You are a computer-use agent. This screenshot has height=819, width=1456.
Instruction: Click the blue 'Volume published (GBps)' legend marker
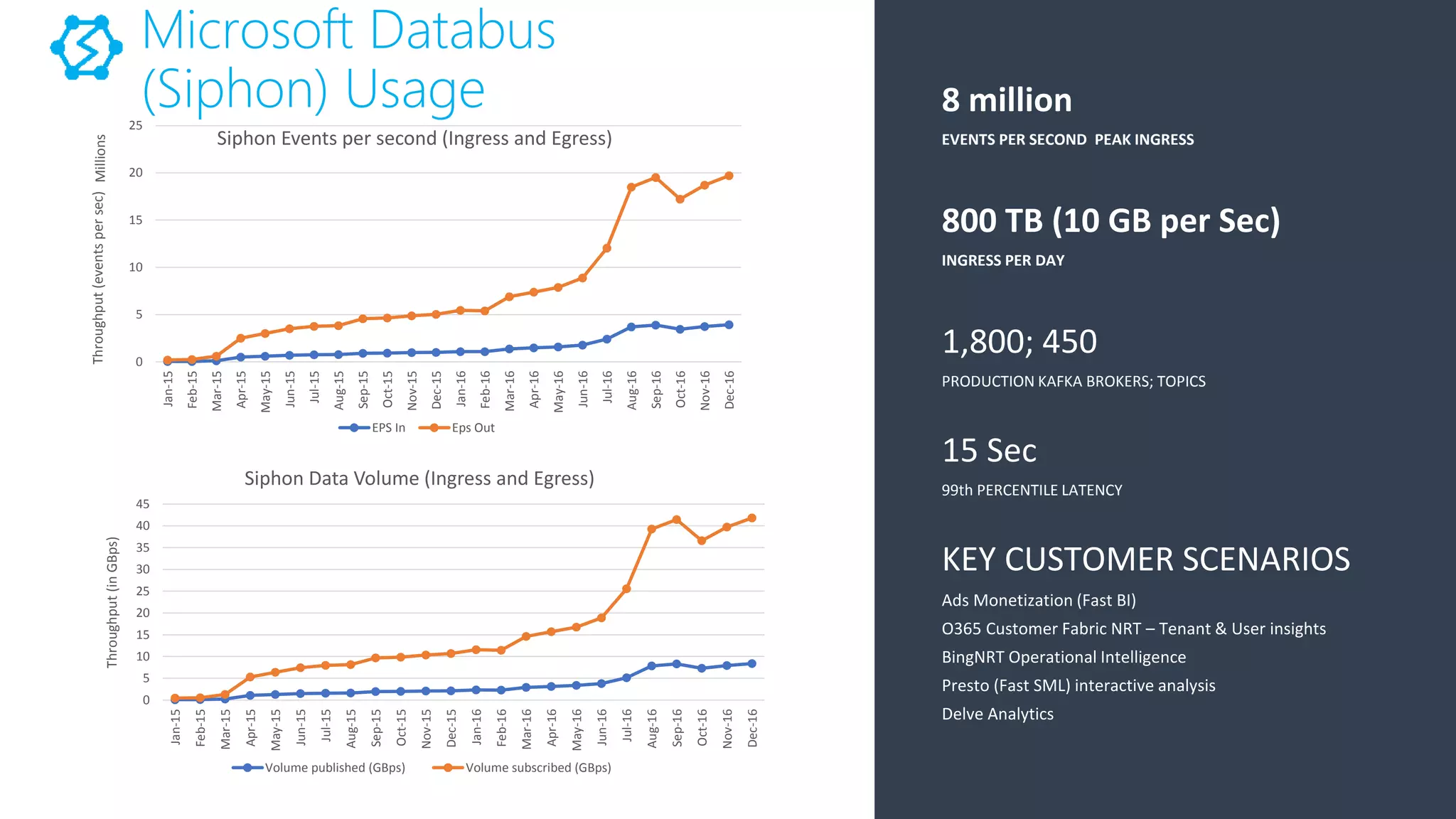click(x=247, y=768)
